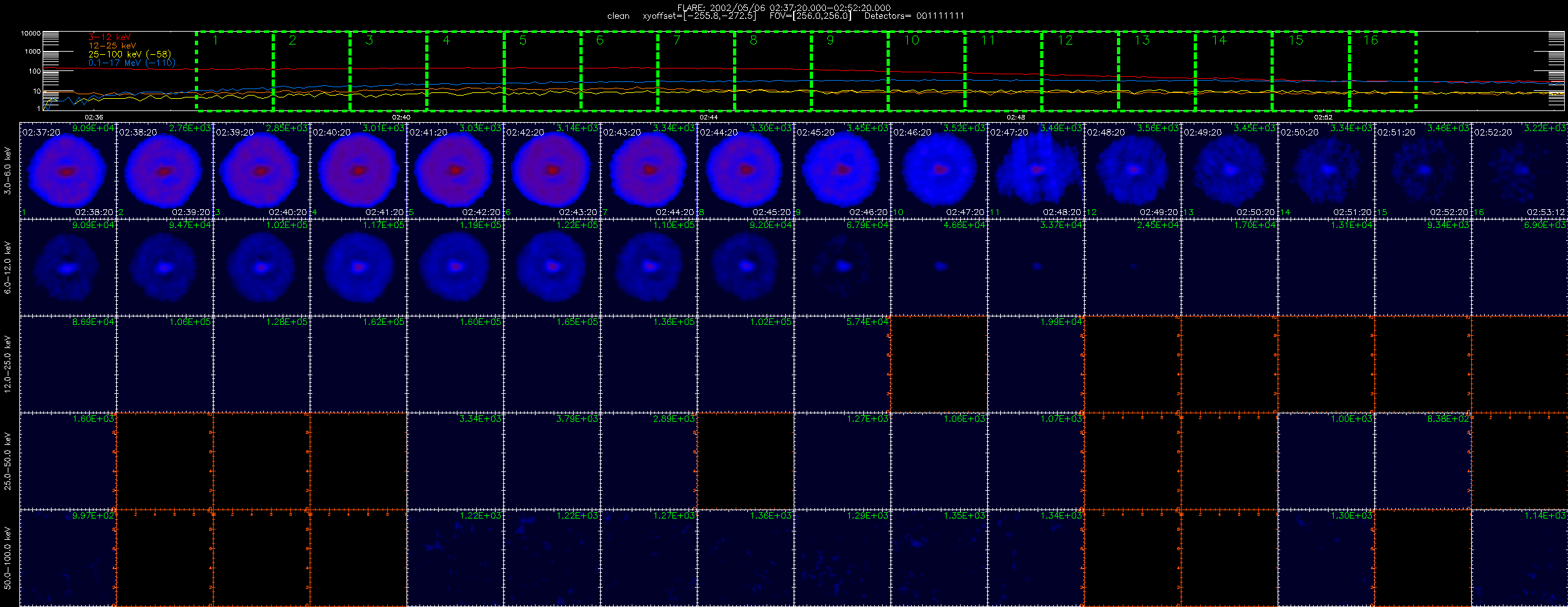
Task: Click the 1.99E+04 peak value
Action: [1061, 322]
